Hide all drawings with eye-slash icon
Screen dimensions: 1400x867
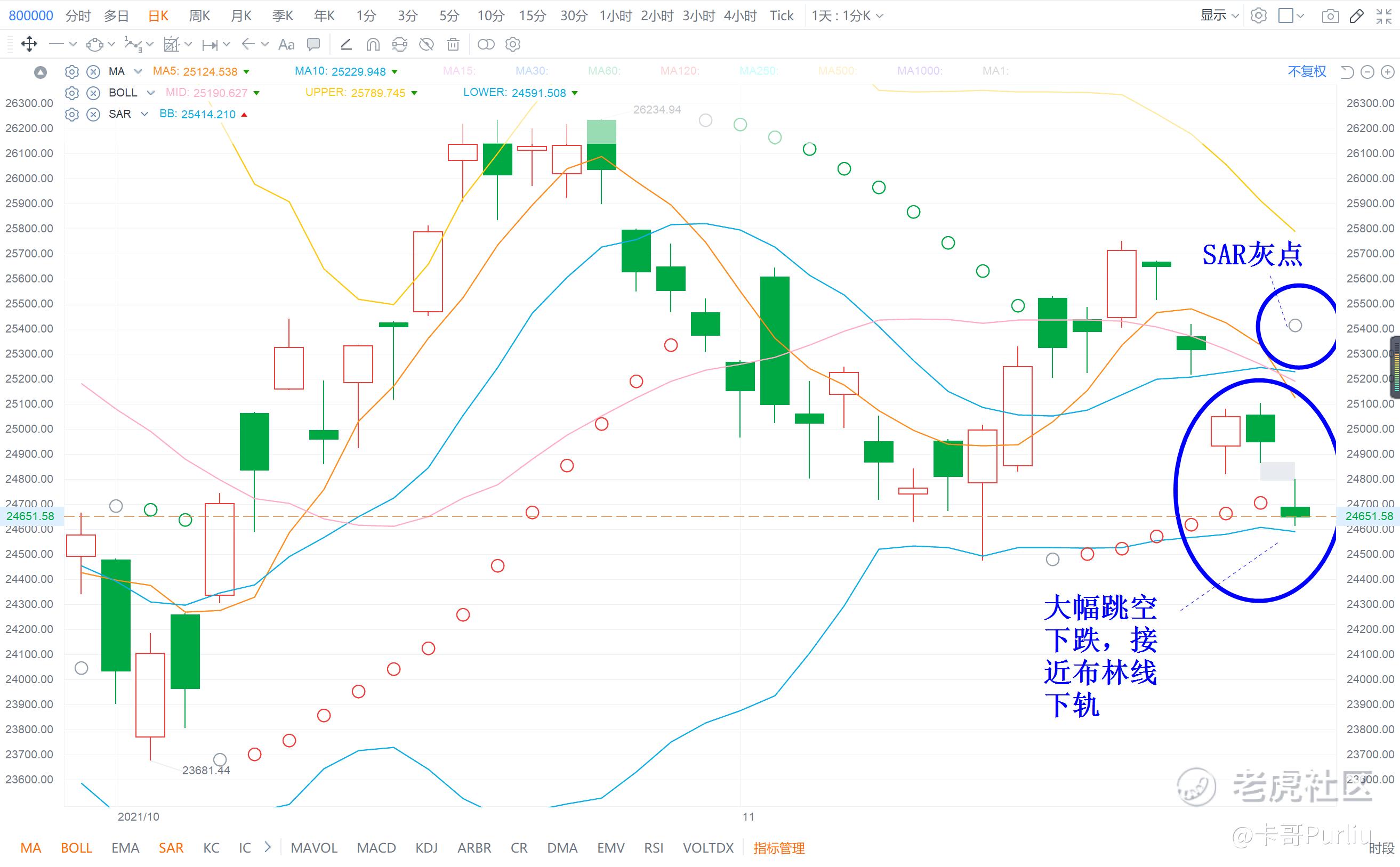click(426, 44)
